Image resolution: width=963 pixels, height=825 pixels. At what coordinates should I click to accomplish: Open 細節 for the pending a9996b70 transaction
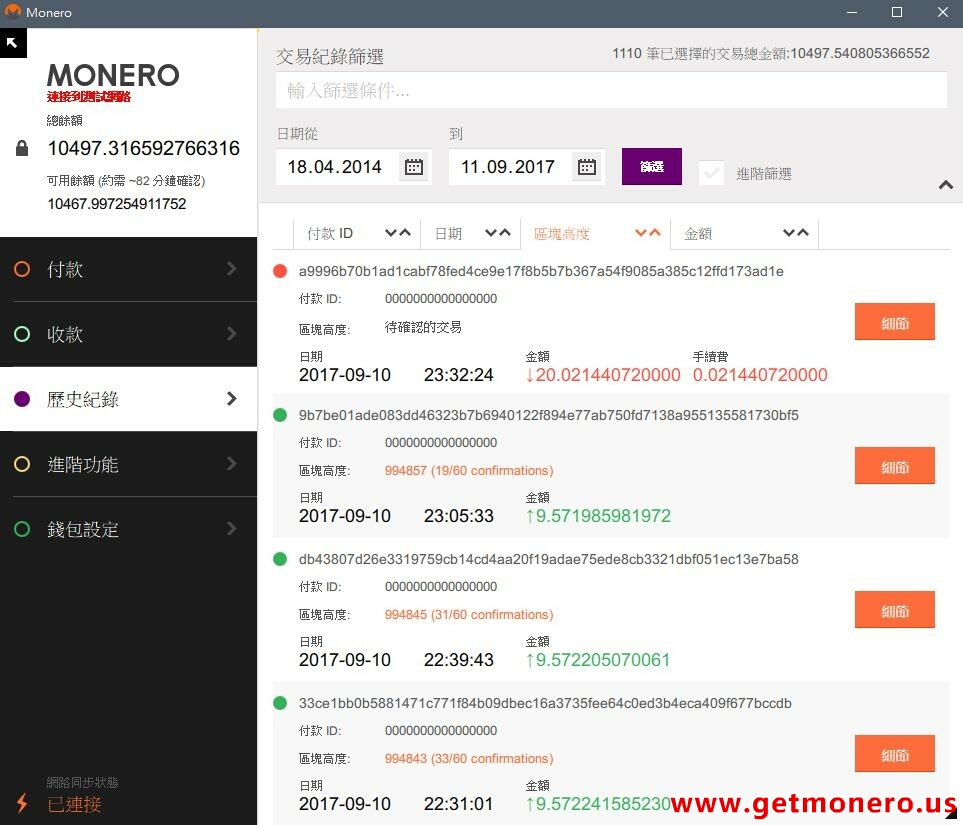[895, 321]
